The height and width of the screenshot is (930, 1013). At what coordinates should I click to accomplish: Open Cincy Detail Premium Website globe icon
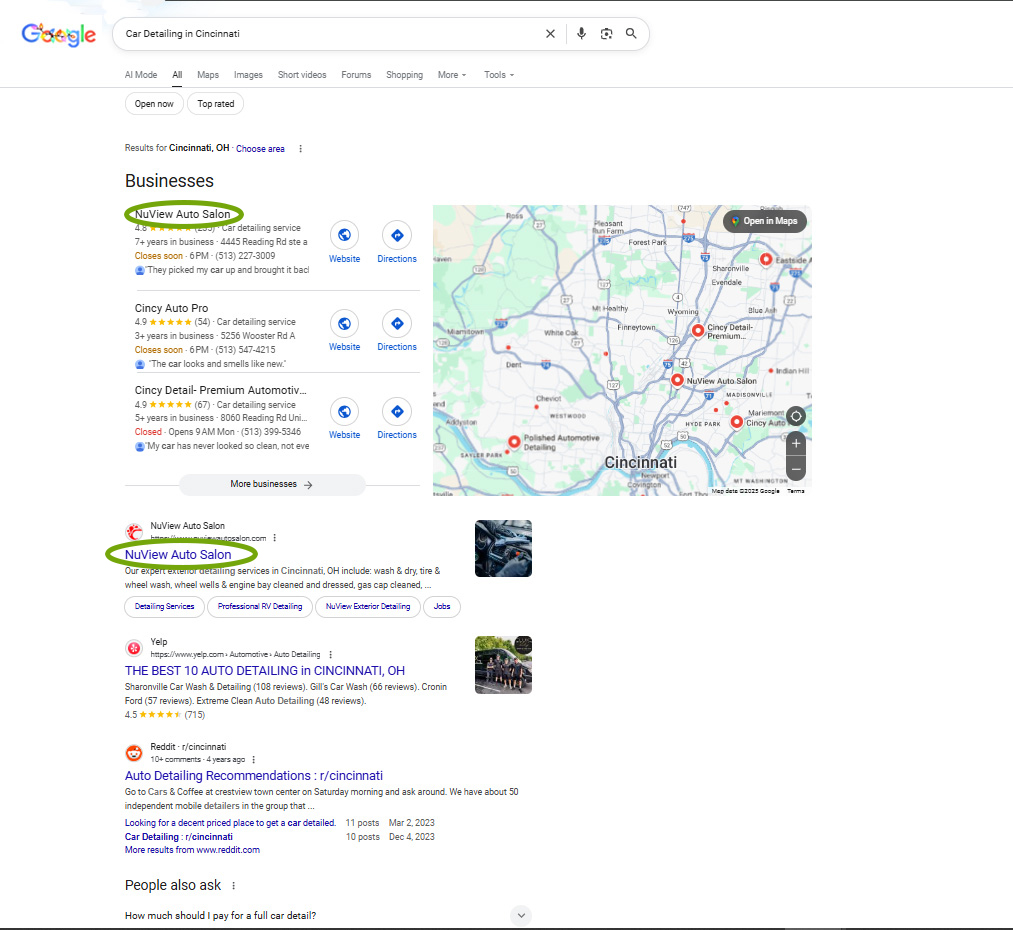click(x=344, y=411)
